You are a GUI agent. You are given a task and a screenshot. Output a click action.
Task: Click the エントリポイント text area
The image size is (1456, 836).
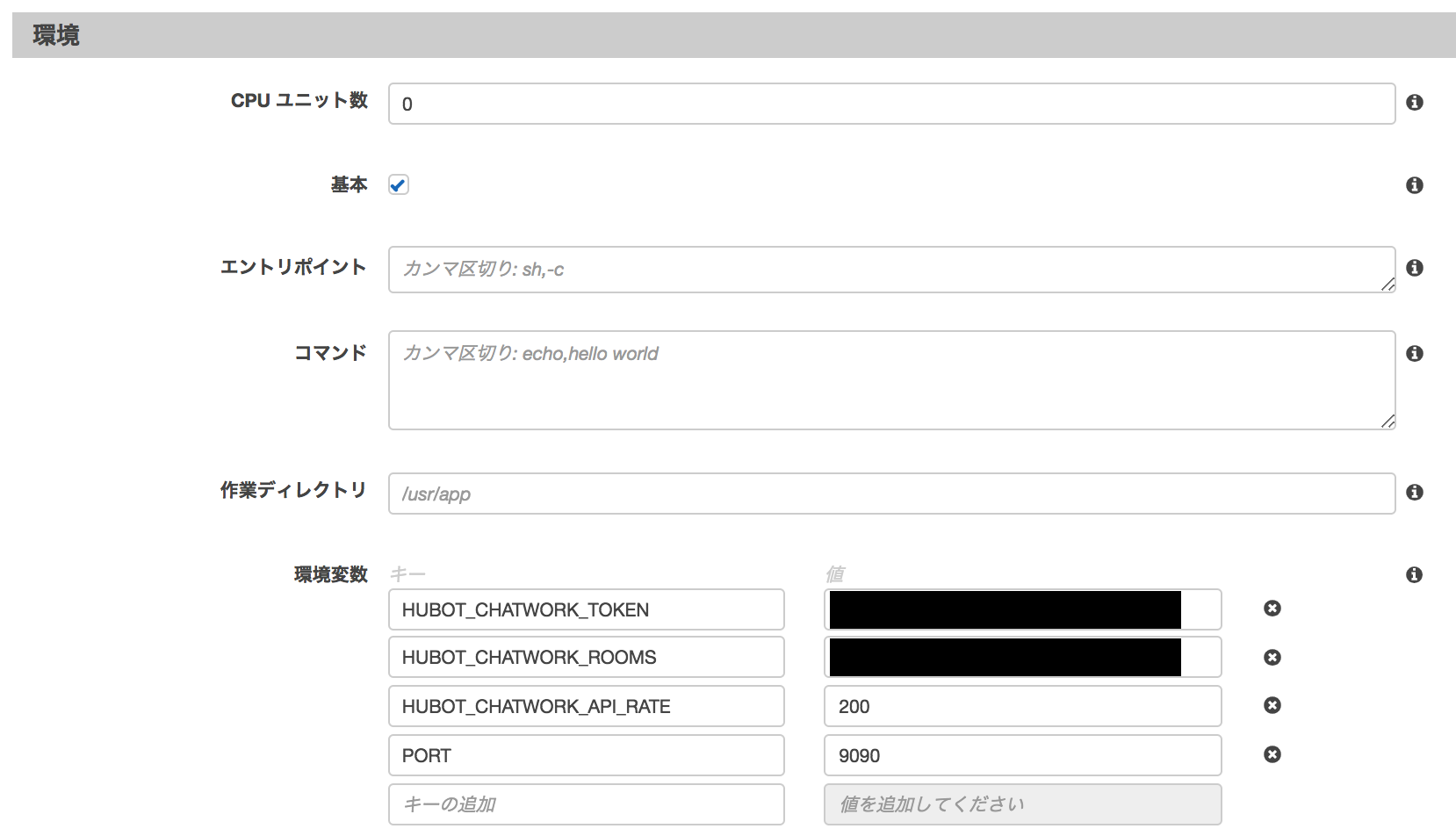pos(891,270)
